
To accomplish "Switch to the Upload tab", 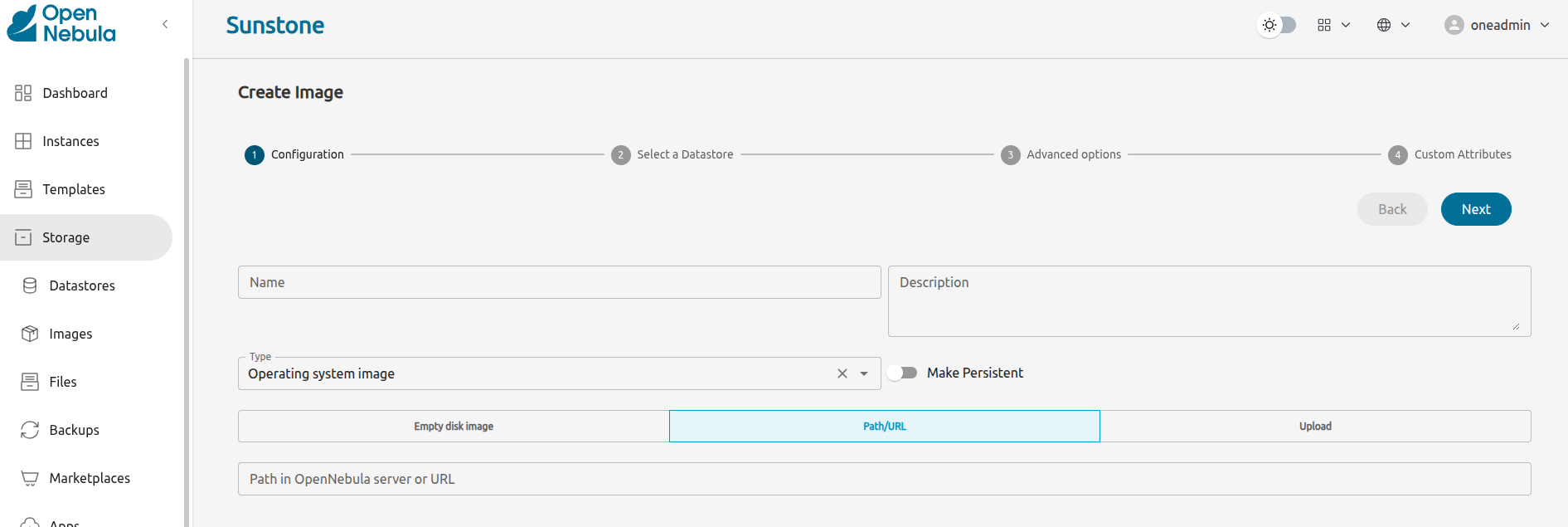I will click(x=1315, y=427).
